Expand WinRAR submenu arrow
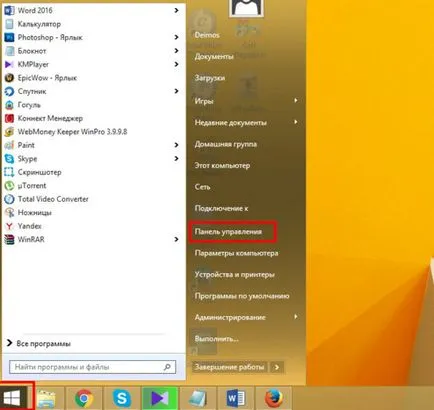 (176, 239)
